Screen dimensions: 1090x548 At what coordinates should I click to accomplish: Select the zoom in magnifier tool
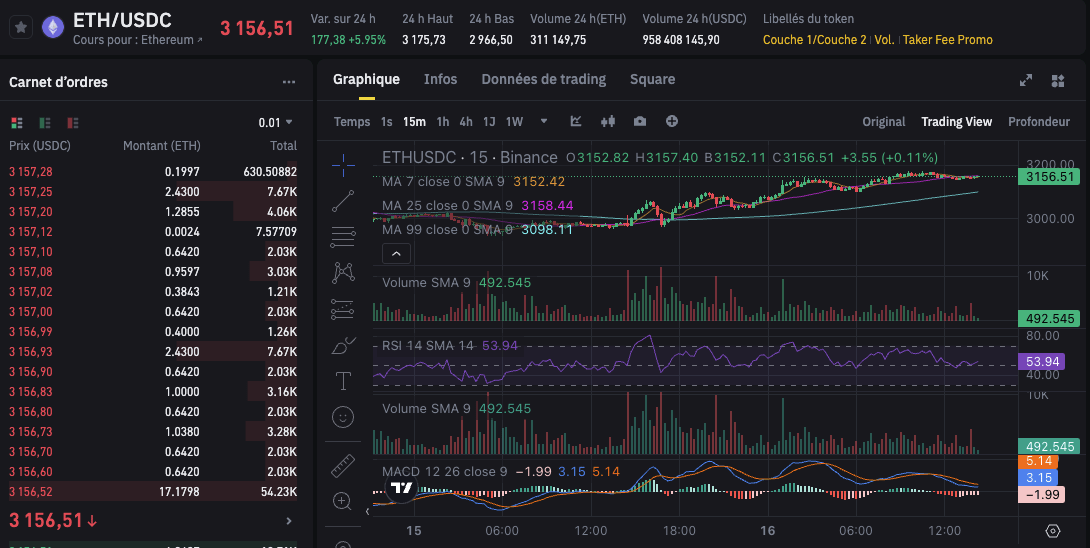(x=343, y=501)
